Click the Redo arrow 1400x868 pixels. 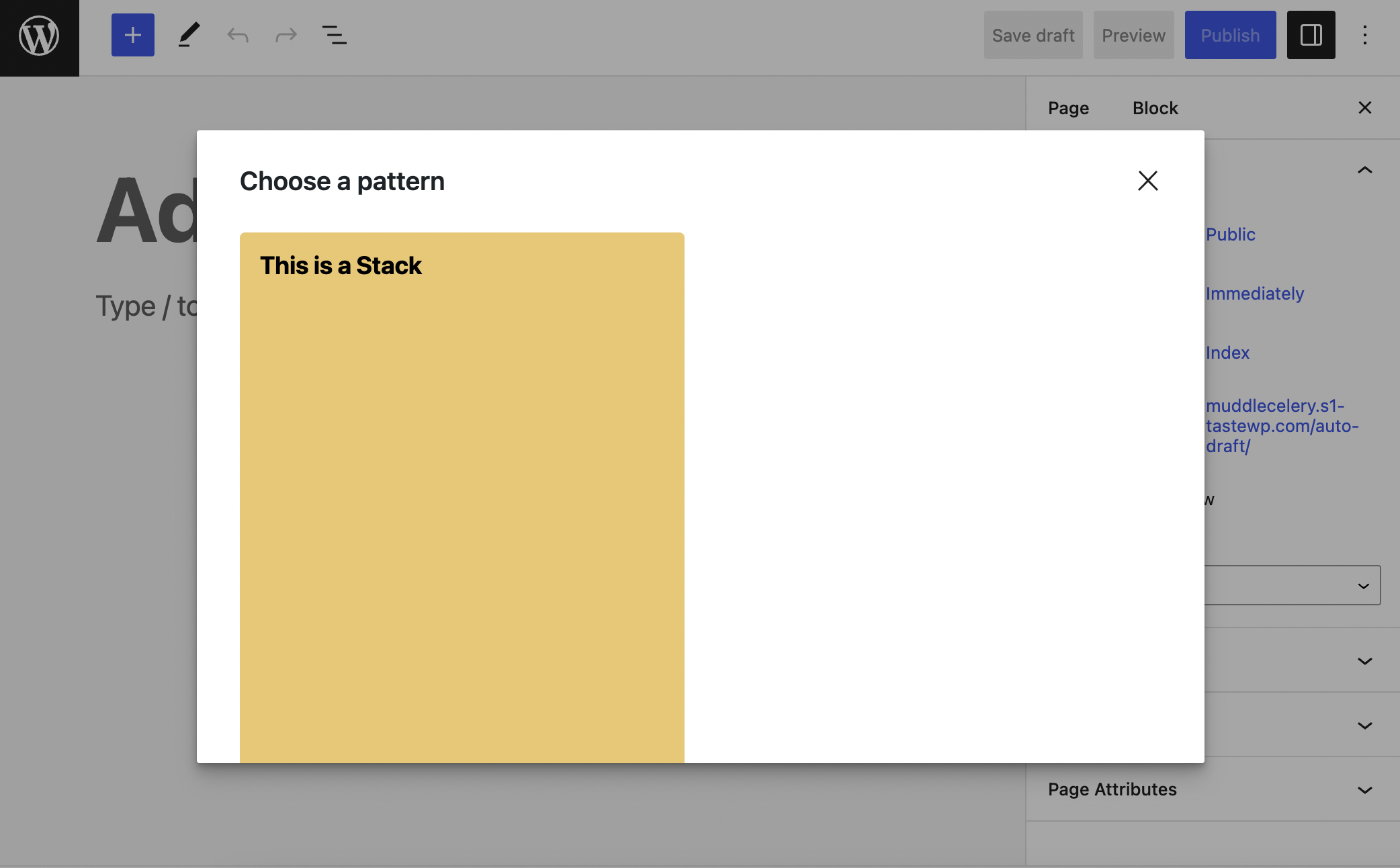[286, 35]
